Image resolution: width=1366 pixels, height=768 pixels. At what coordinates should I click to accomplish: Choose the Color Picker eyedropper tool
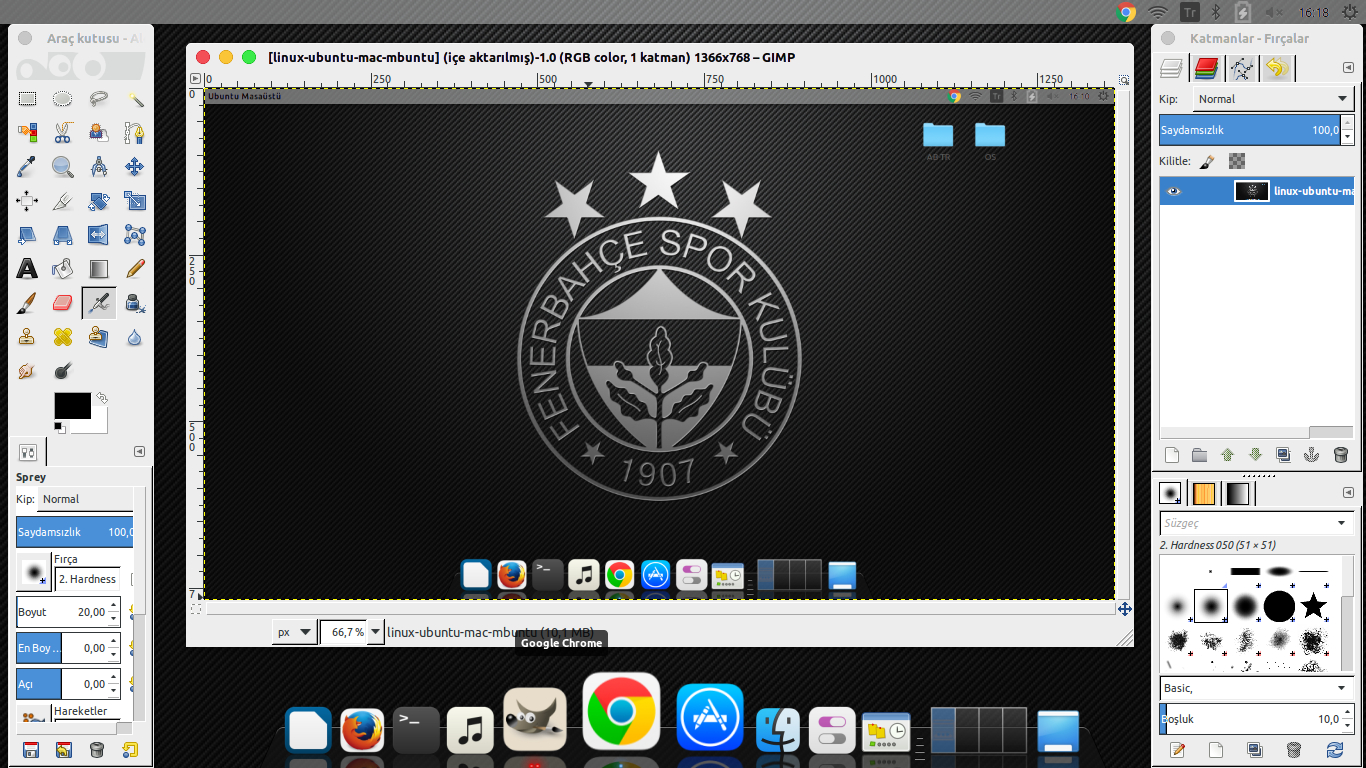pos(27,166)
